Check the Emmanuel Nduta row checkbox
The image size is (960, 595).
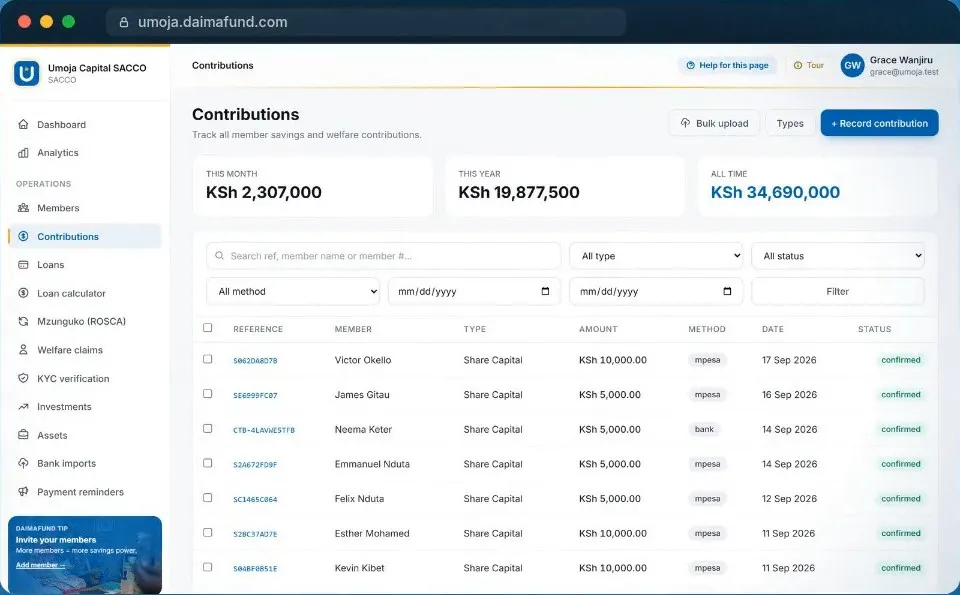(x=208, y=463)
